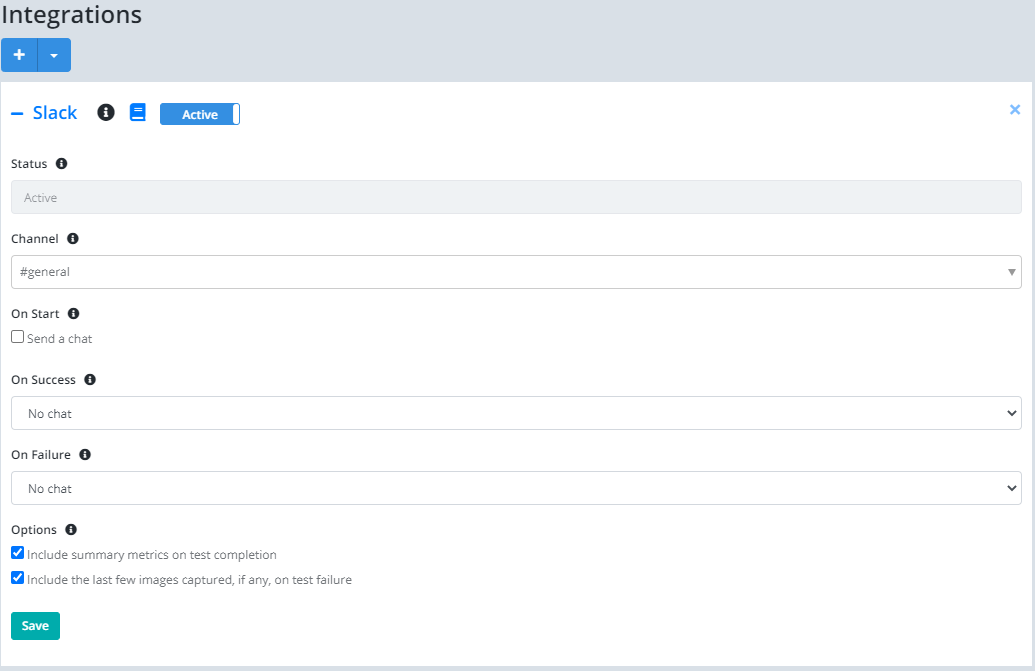The width and height of the screenshot is (1035, 671).
Task: Click the info icon next to On Success
Action: (90, 379)
